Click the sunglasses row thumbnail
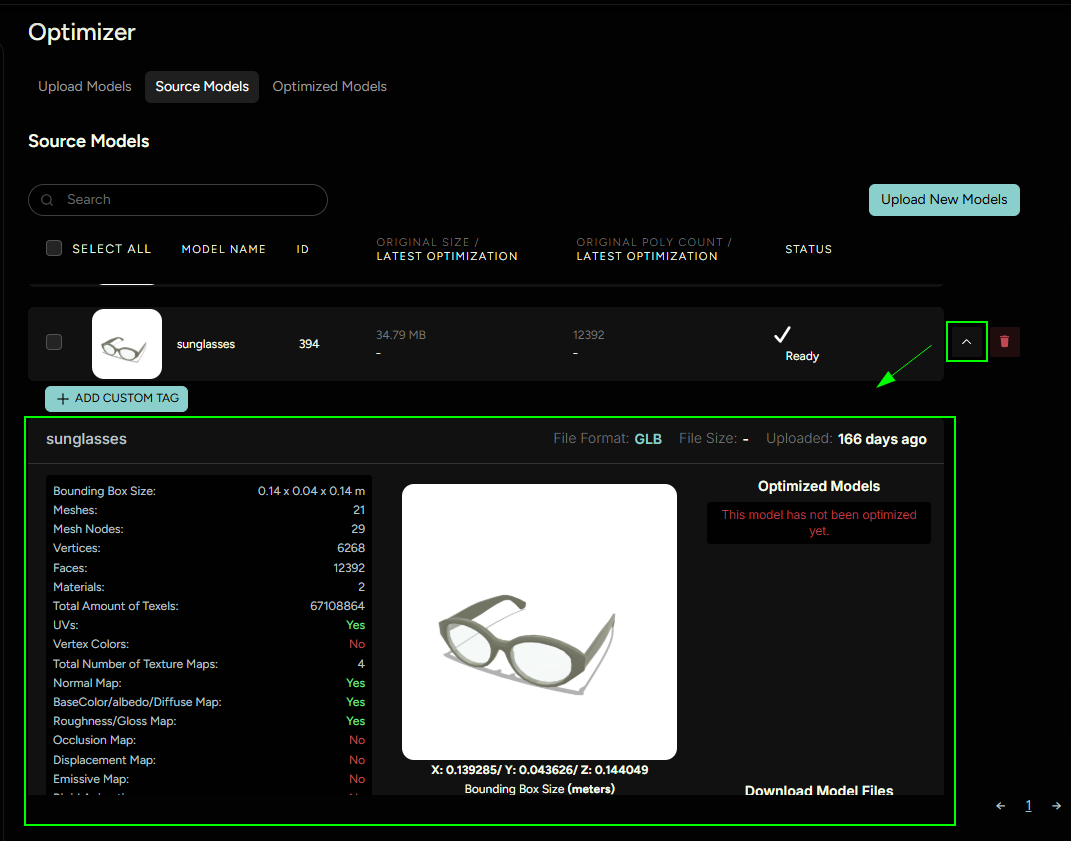 point(127,344)
